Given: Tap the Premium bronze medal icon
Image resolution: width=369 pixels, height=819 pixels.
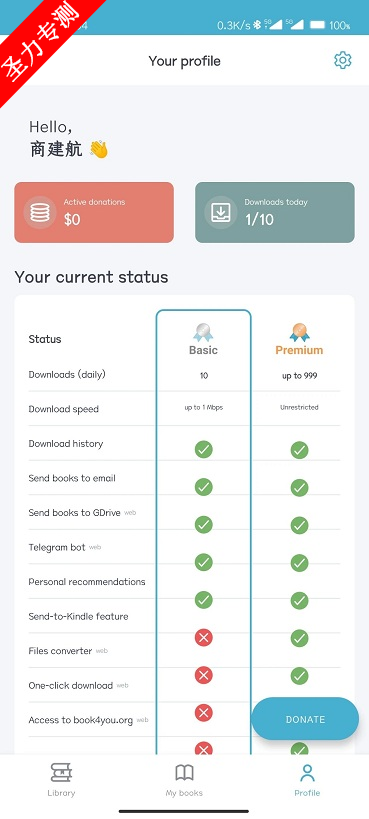Looking at the screenshot, I should (x=299, y=332).
